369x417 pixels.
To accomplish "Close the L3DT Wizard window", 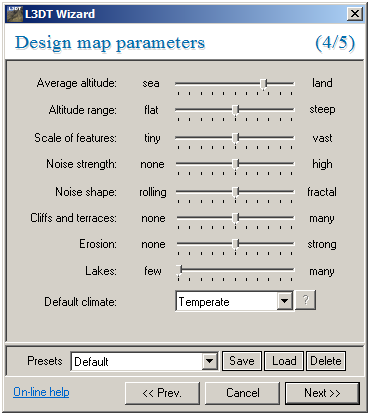I will pyautogui.click(x=354, y=14).
